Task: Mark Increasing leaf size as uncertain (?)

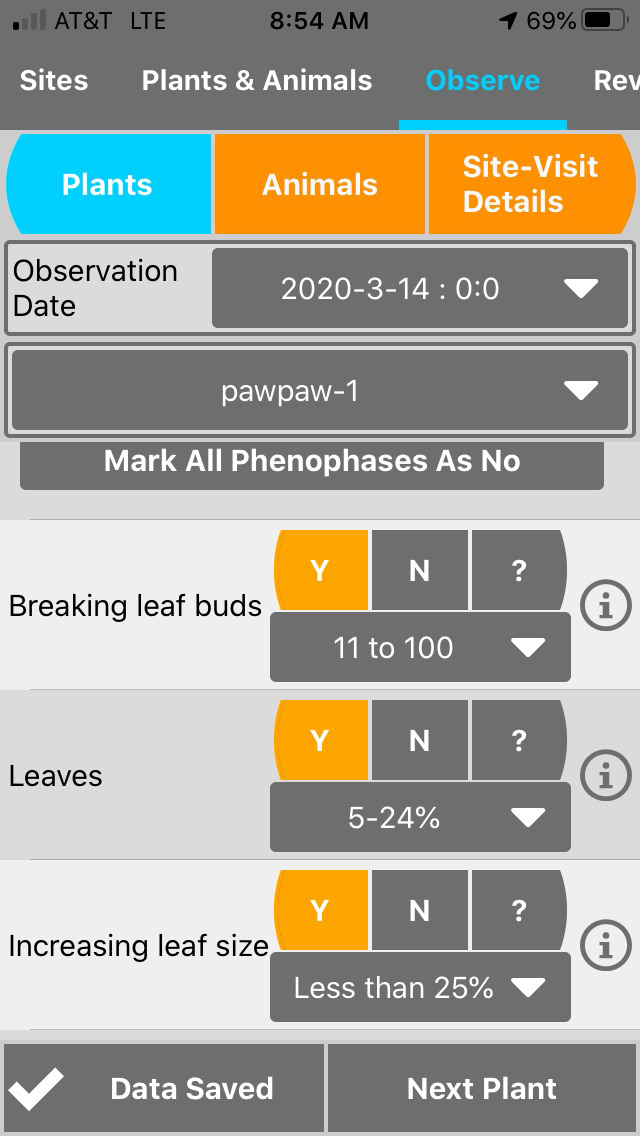Action: click(518, 911)
